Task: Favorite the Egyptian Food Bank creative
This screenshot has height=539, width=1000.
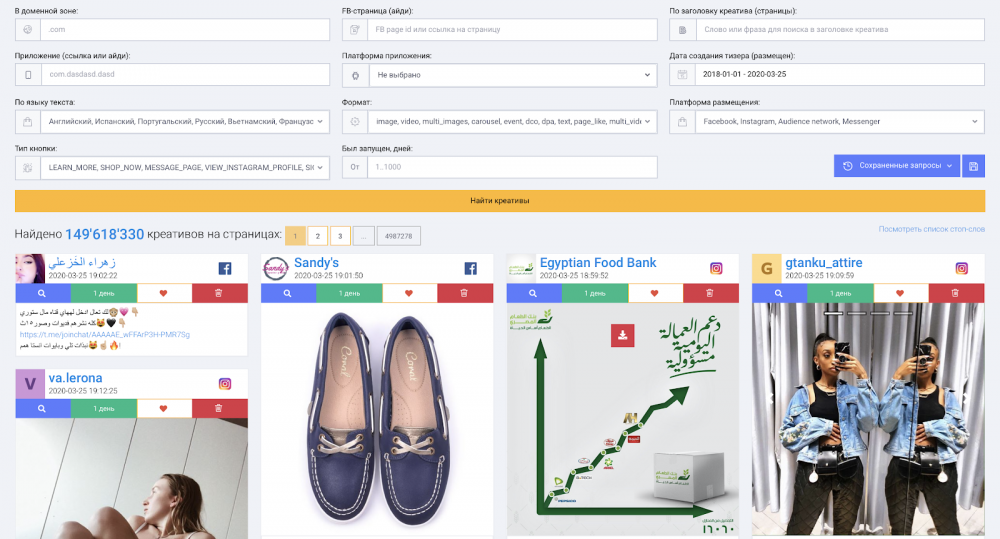Action: click(655, 293)
